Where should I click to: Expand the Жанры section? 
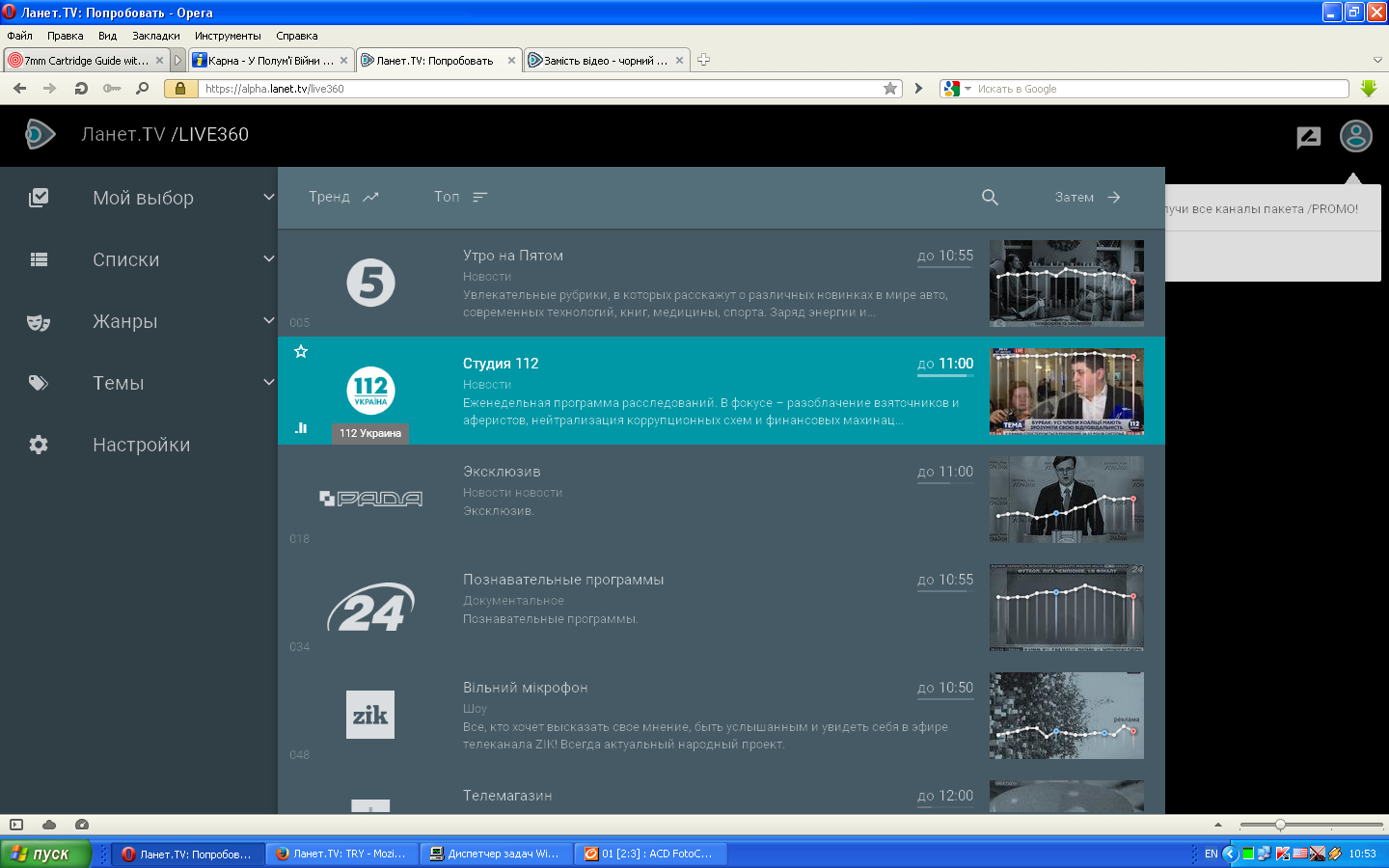tap(268, 321)
